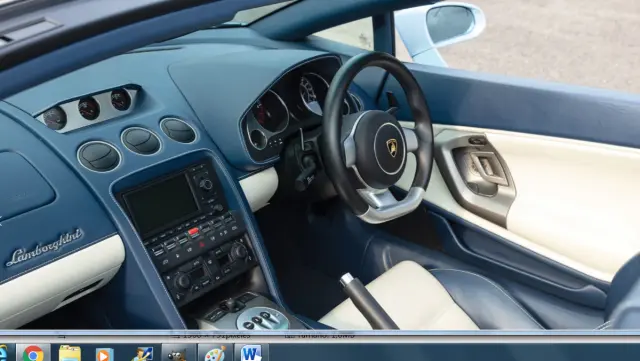Click the red hazard button on the console
Screen dimensions: 640x361
pos(193,232)
